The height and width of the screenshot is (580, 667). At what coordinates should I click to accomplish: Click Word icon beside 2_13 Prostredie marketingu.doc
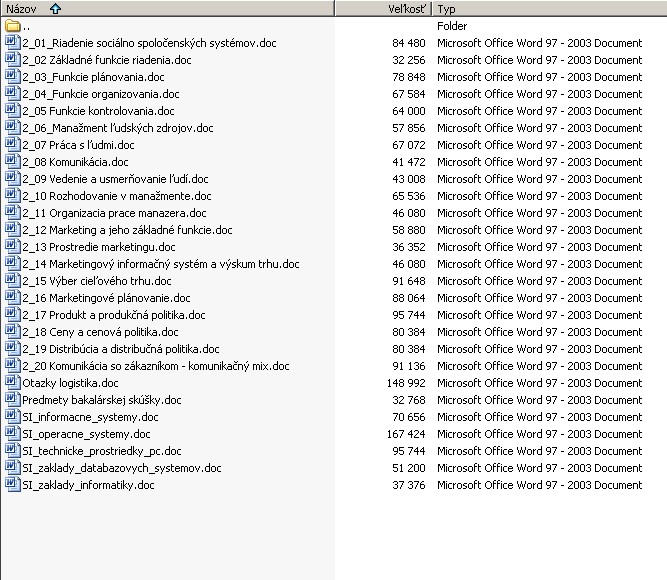pyautogui.click(x=13, y=247)
